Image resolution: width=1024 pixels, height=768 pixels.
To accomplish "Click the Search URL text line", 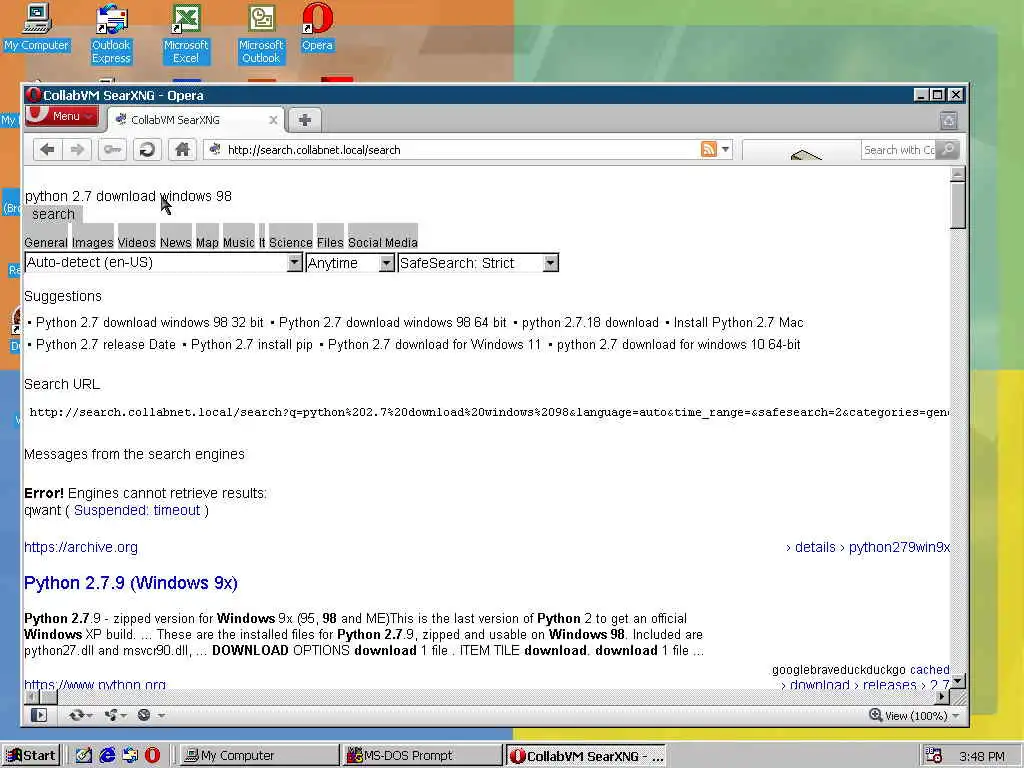I will 488,412.
